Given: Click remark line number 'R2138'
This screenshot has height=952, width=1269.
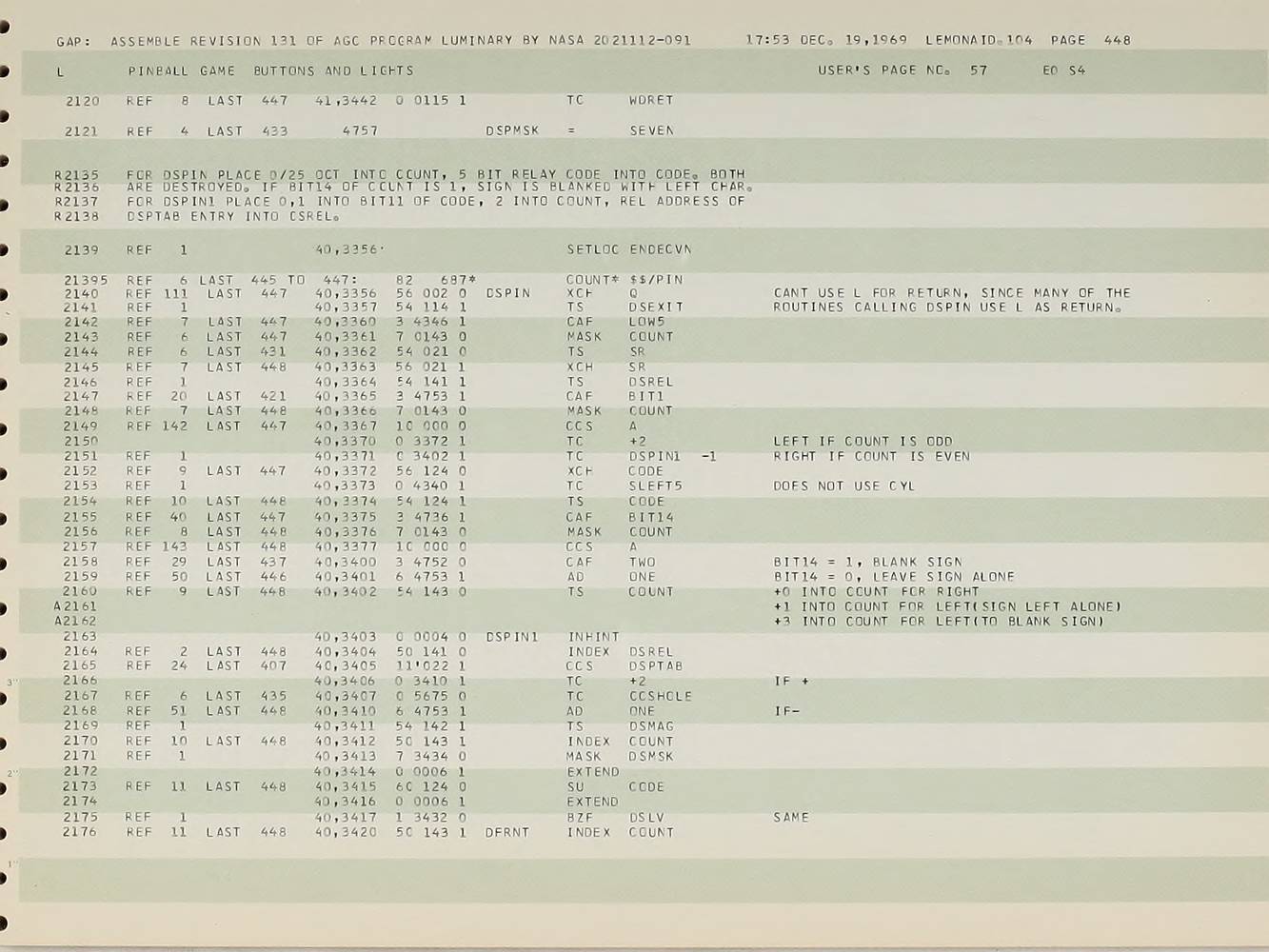Looking at the screenshot, I should coord(76,216).
